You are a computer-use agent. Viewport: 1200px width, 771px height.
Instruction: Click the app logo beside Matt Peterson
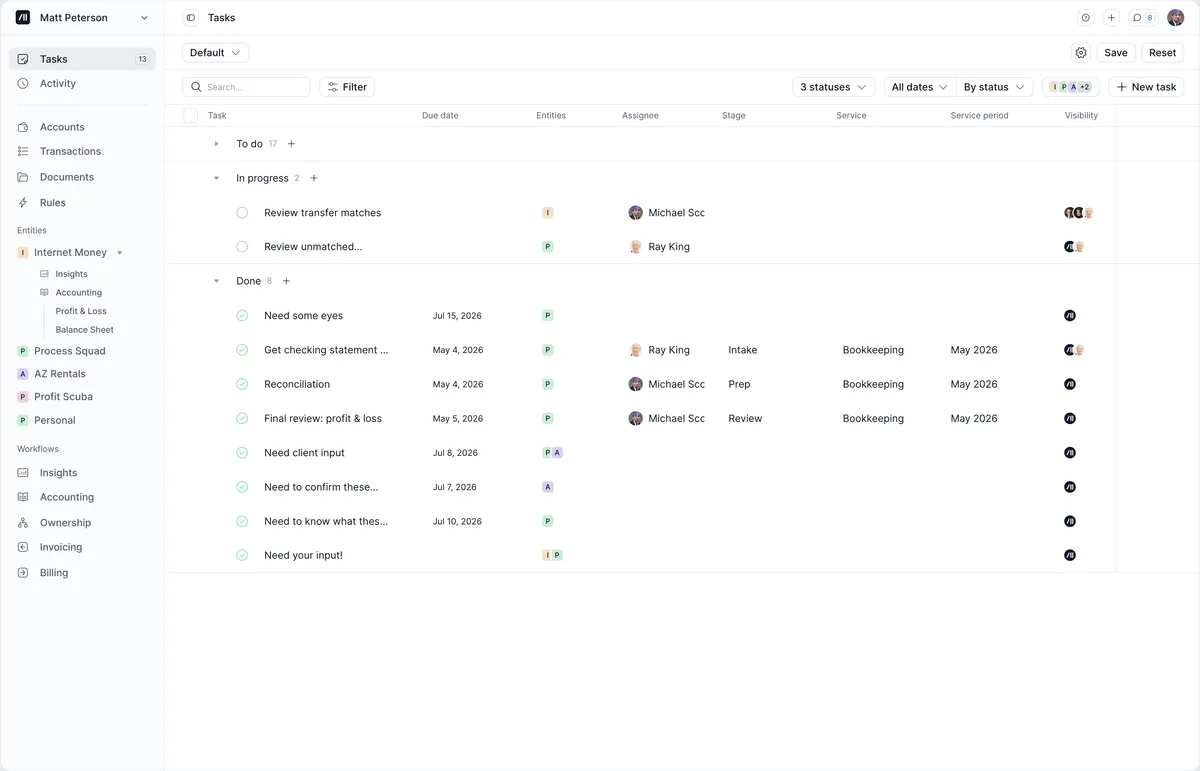pyautogui.click(x=23, y=18)
